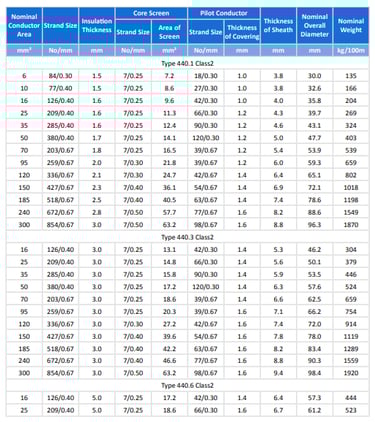
Task: Click the nominal weight value '1920'
Action: 351,373
